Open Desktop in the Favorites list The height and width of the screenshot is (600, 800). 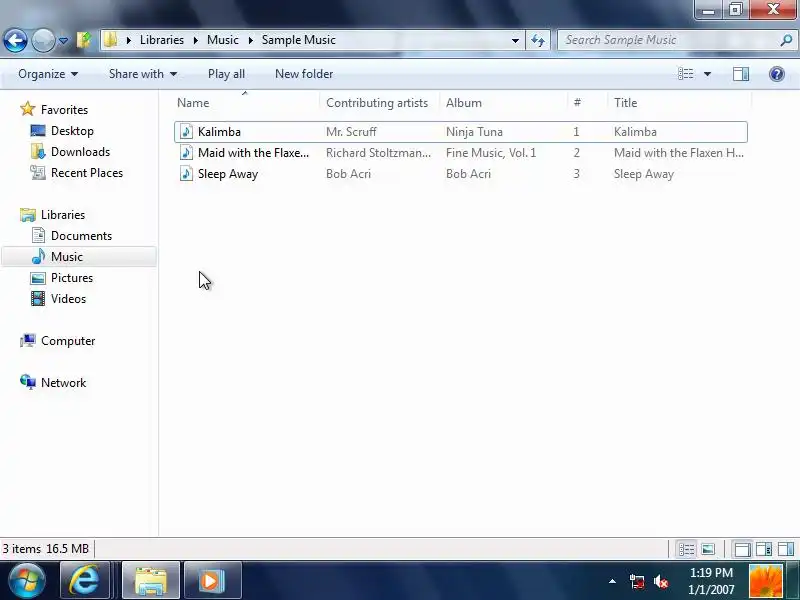(x=72, y=131)
